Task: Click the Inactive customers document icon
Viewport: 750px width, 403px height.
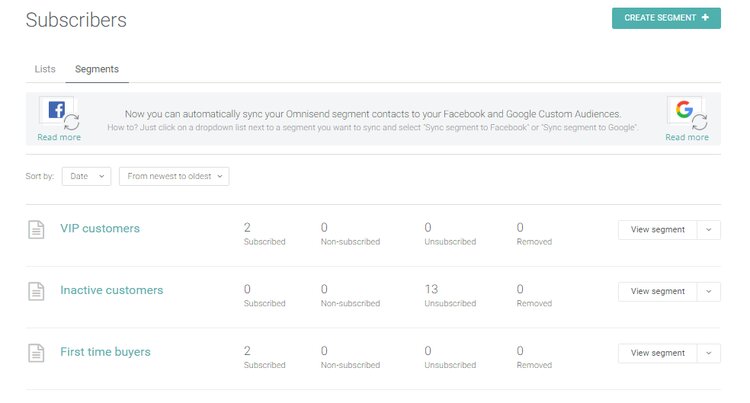Action: tap(36, 292)
